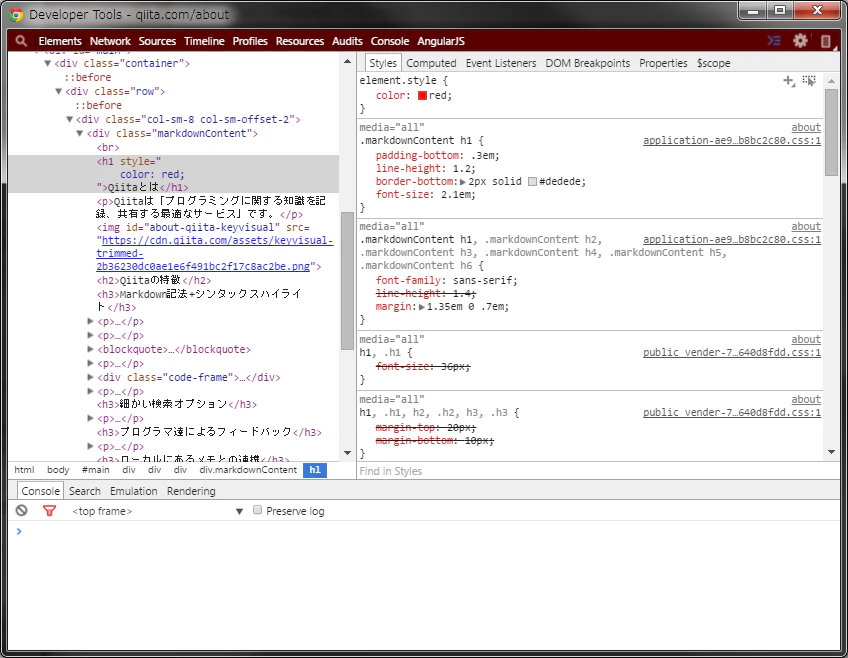This screenshot has height=658, width=848.
Task: Open the Rendering drawer tab
Action: [x=191, y=491]
